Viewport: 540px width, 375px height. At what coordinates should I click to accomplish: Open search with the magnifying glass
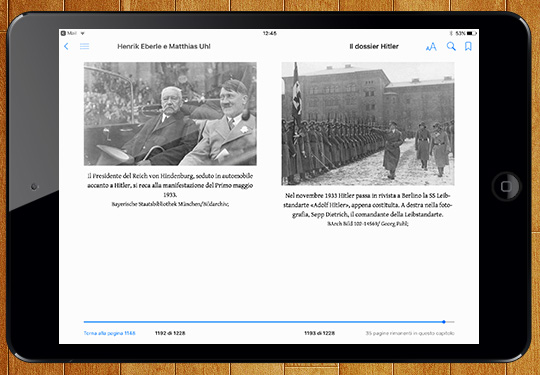(x=451, y=46)
